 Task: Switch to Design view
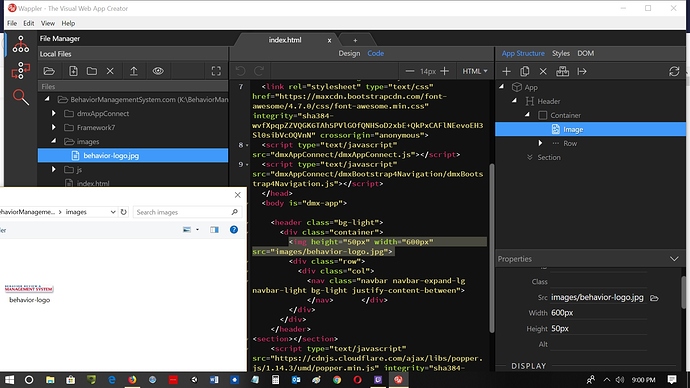pos(349,53)
